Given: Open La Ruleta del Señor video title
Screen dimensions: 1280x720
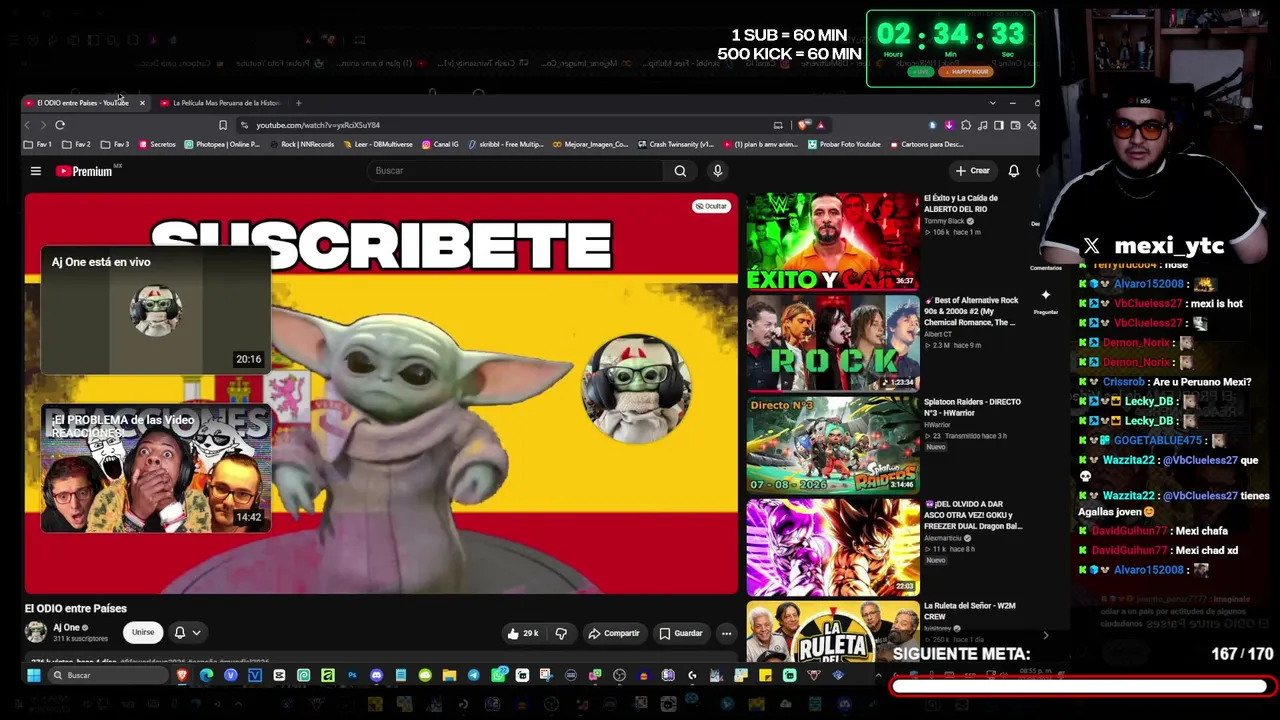Looking at the screenshot, I should point(969,611).
